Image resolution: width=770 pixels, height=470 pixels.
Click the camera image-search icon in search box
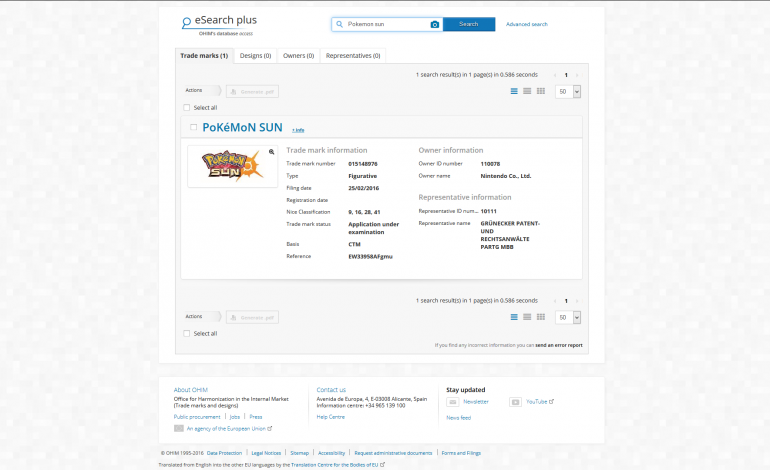click(x=434, y=24)
